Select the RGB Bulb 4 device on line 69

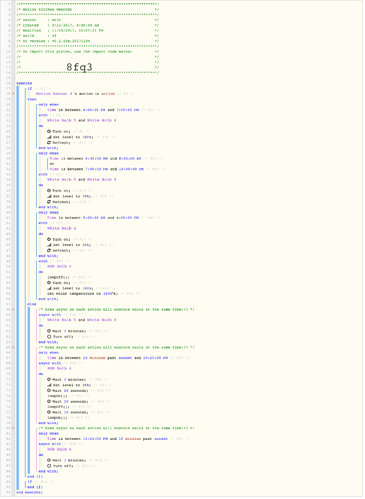[x=59, y=368]
